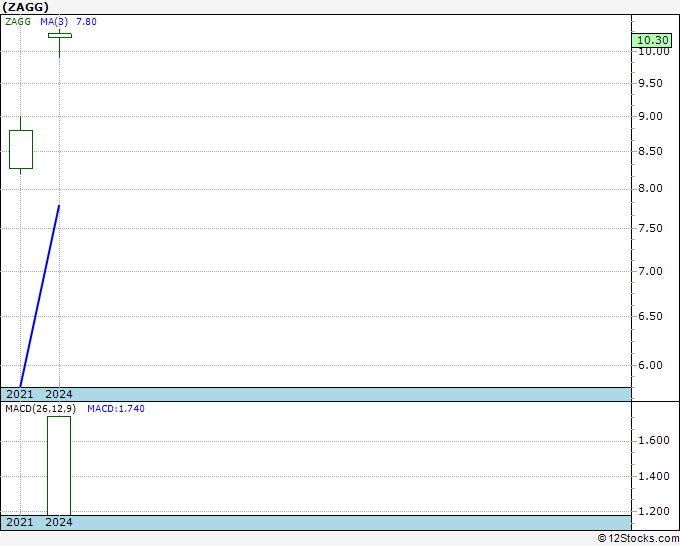
Task: Click the small 2024 candlestick near 10.30
Action: [x=60, y=35]
